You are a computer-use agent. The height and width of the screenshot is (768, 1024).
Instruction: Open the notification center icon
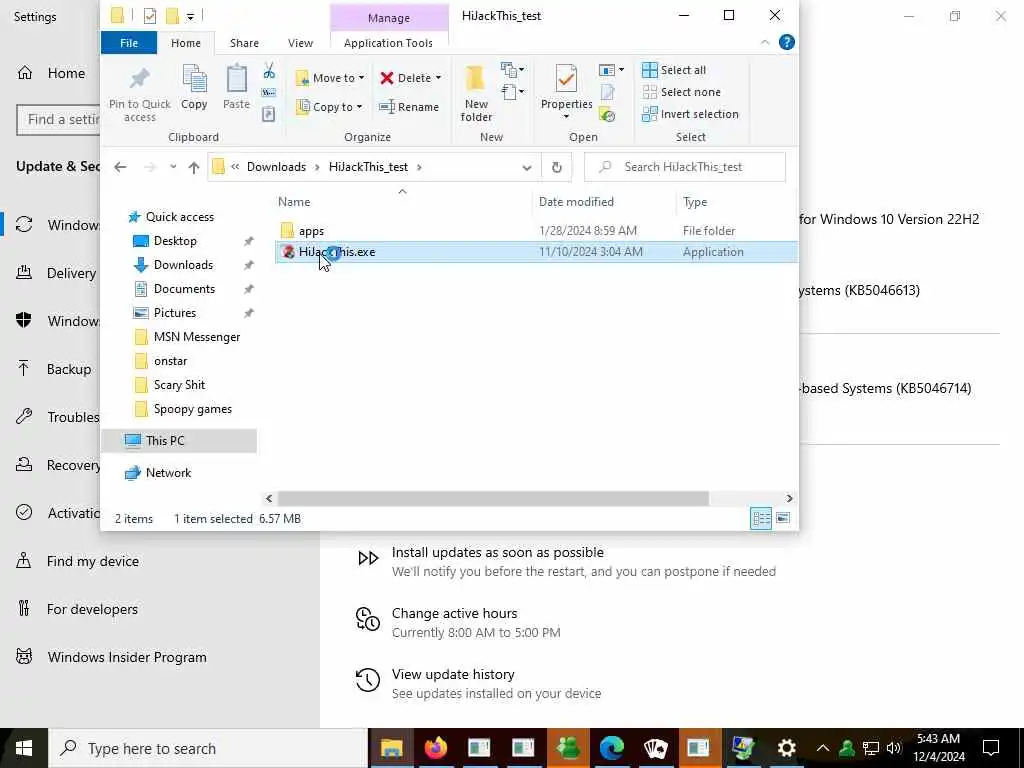click(x=991, y=748)
